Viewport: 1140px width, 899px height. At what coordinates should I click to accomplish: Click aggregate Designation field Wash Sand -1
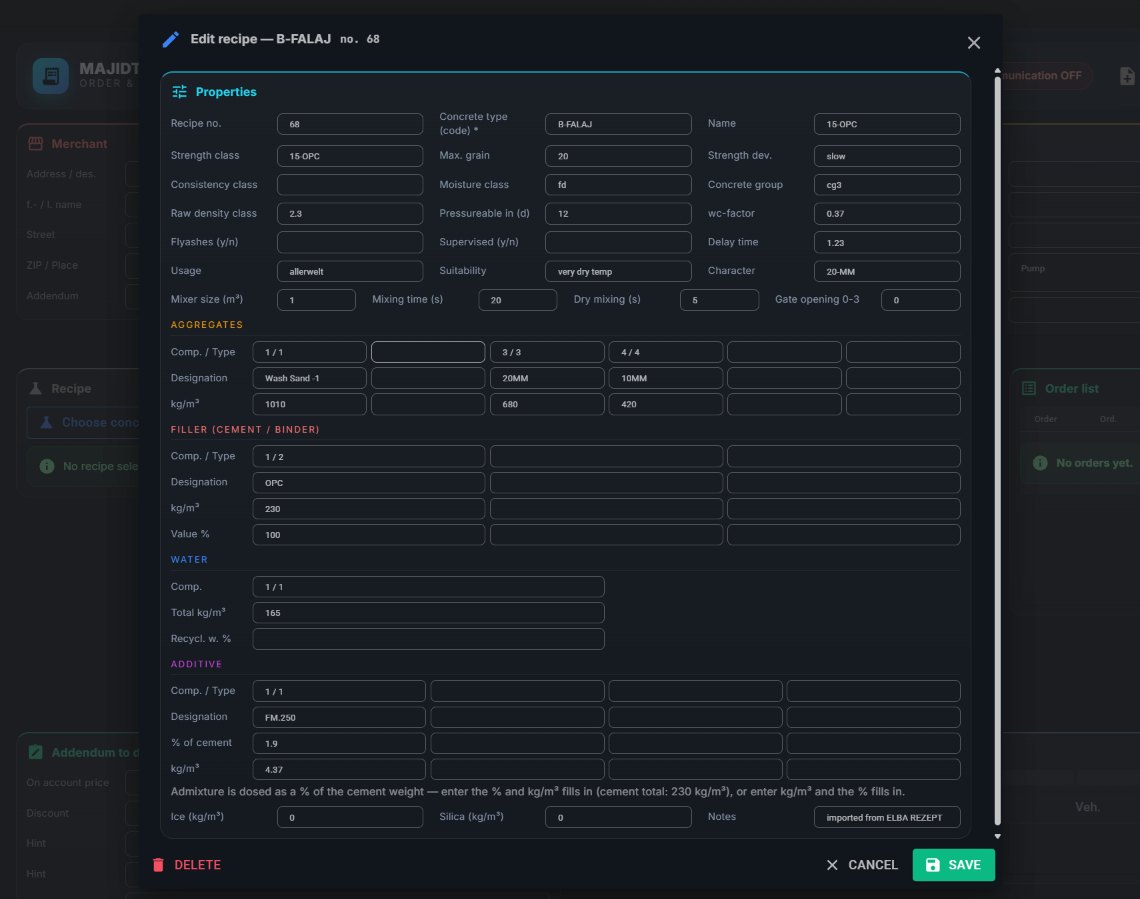[309, 378]
